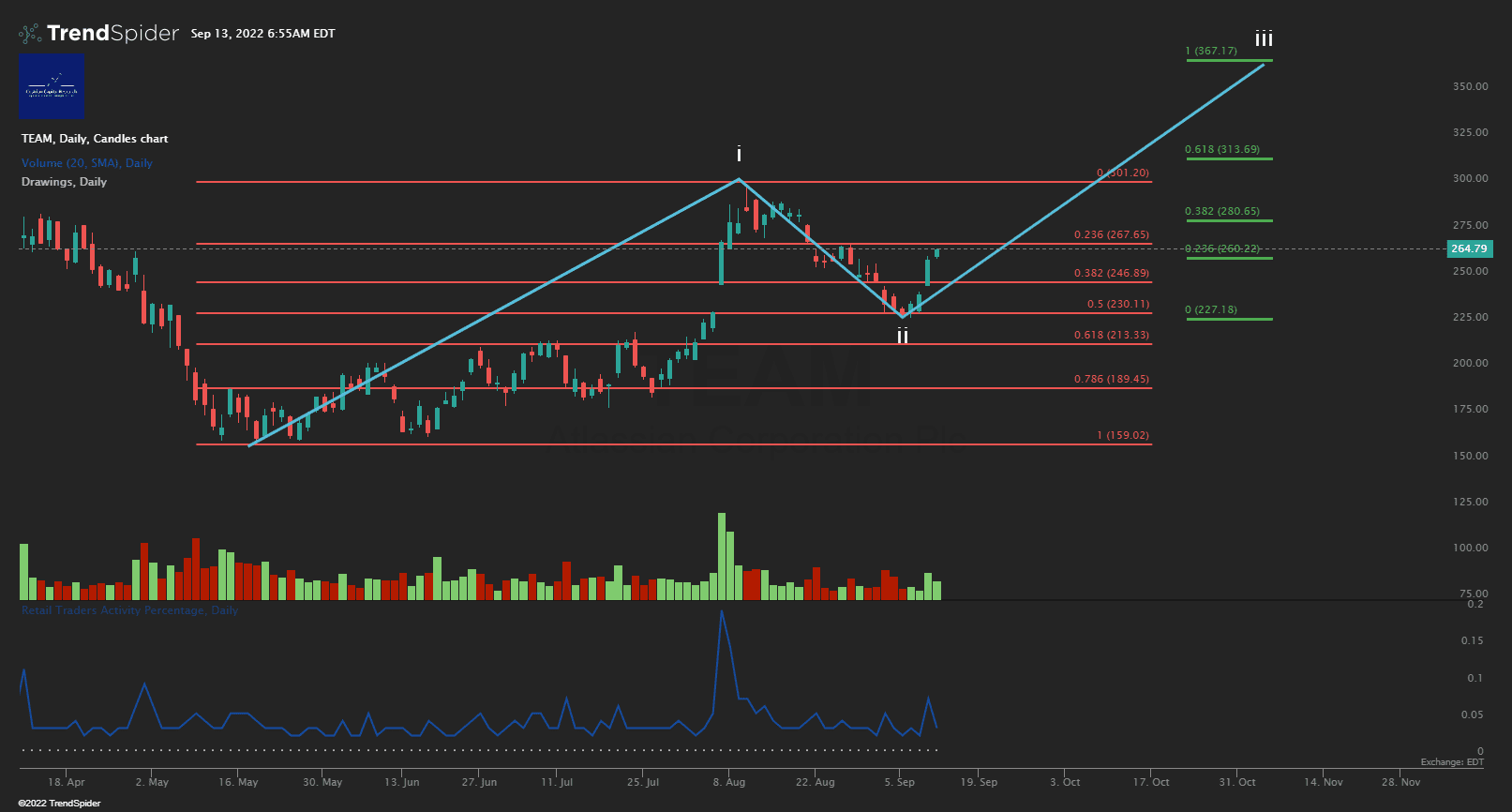Select the wave 'iii' projection label
1512x812 pixels.
[x=1264, y=38]
